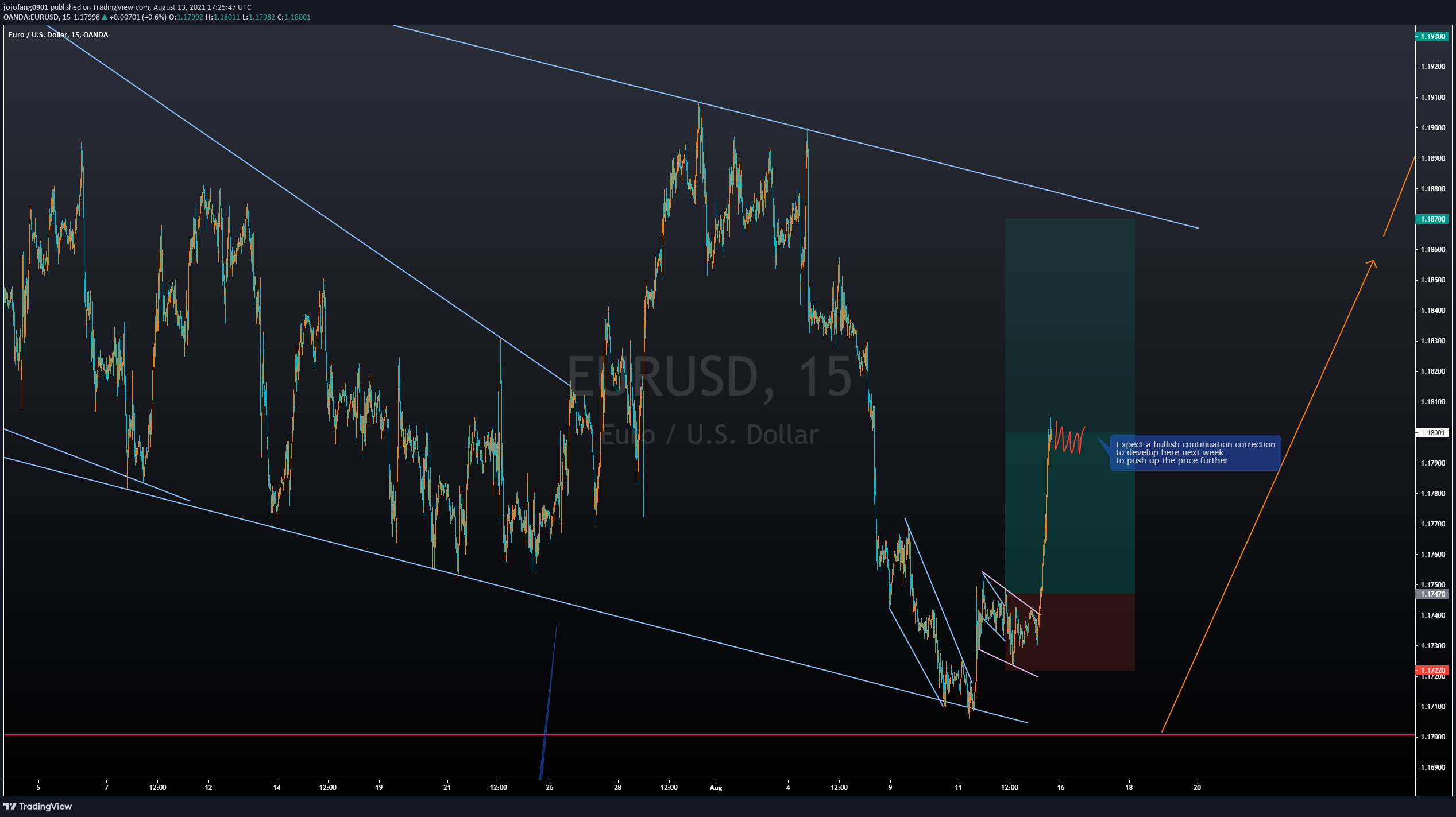Click the 1.17100 price axis label
Screen dimensions: 1456x817
(1432, 706)
